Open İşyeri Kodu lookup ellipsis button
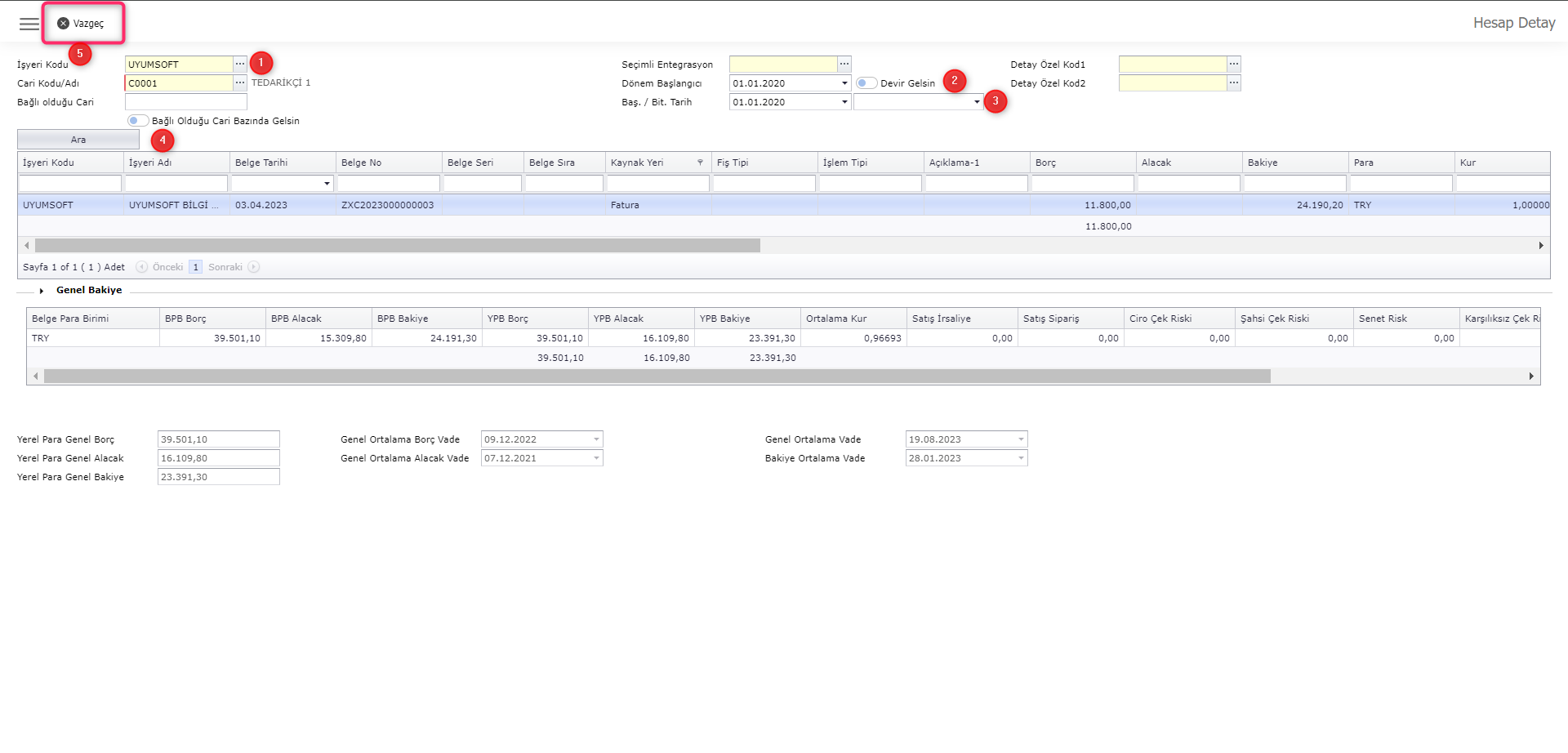1568x753 pixels. 240,64
